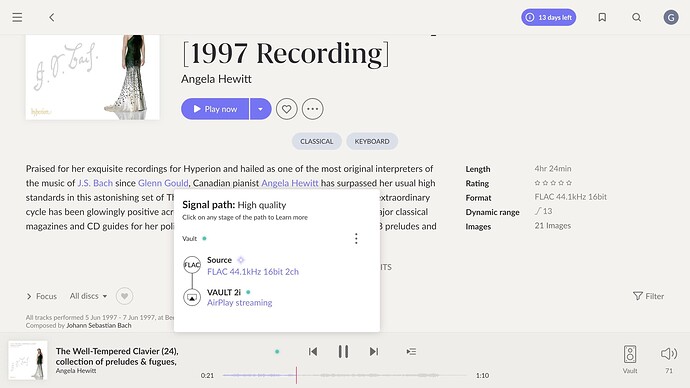This screenshot has width=690, height=388.
Task: Pause playback
Action: click(x=343, y=351)
